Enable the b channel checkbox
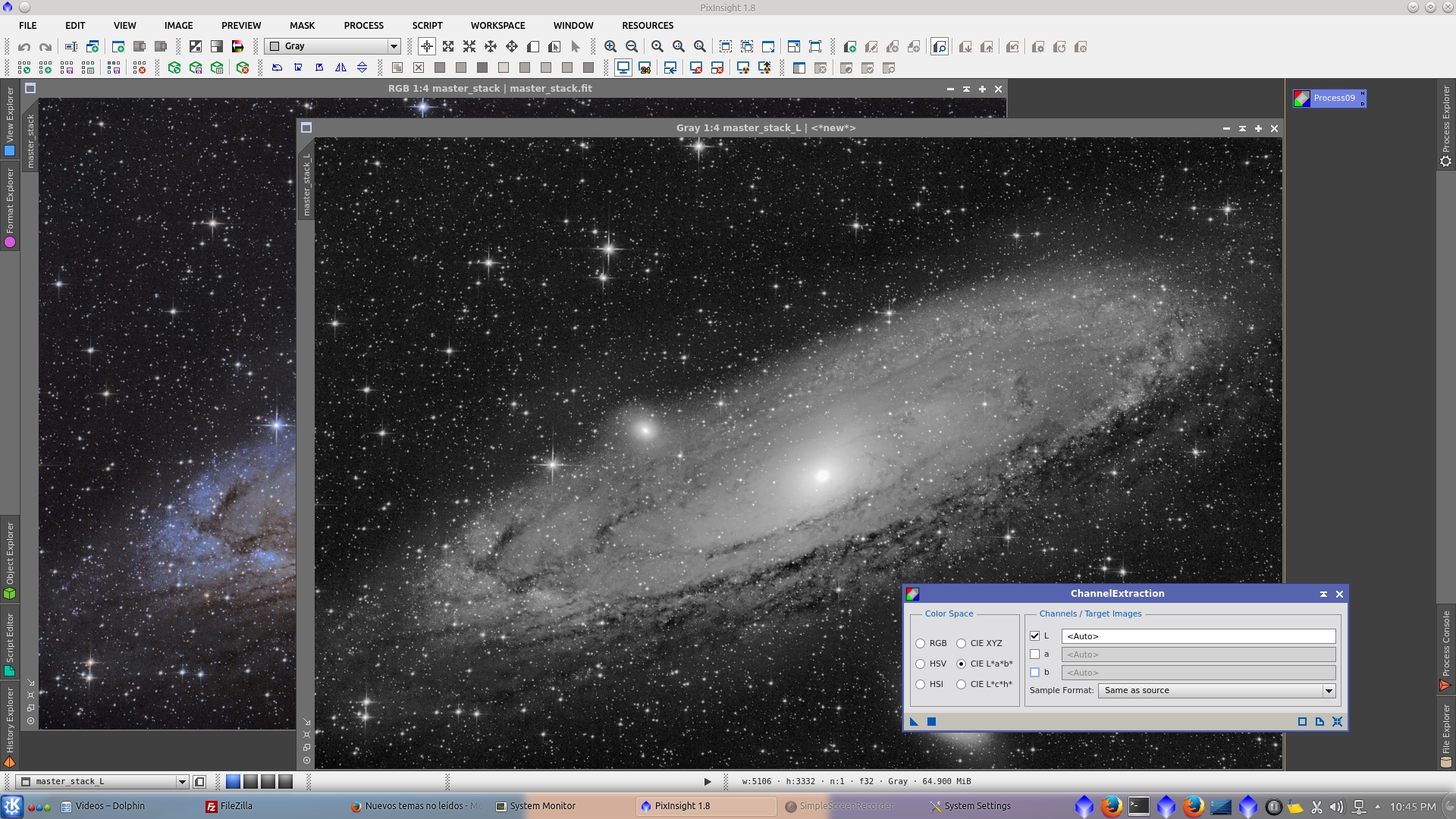 coord(1034,672)
